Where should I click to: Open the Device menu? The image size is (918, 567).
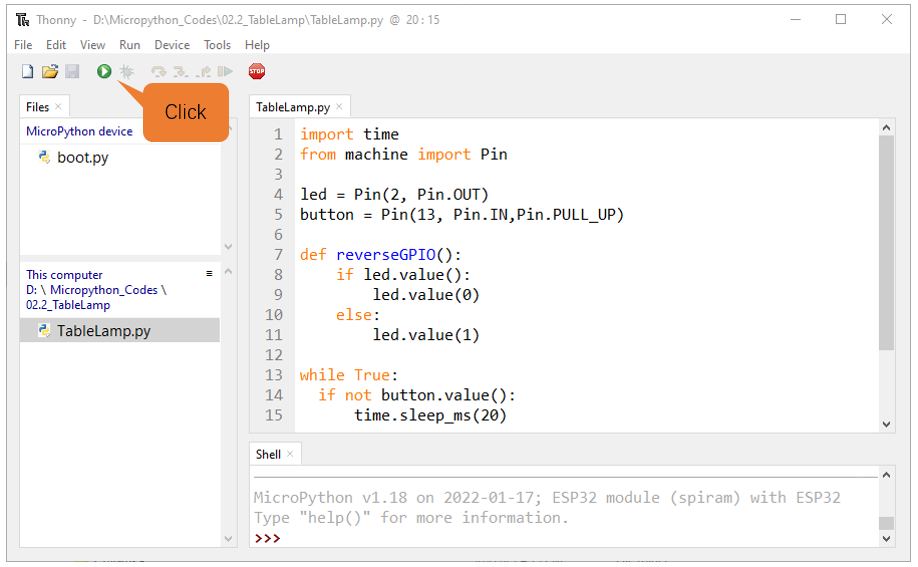pyautogui.click(x=172, y=45)
